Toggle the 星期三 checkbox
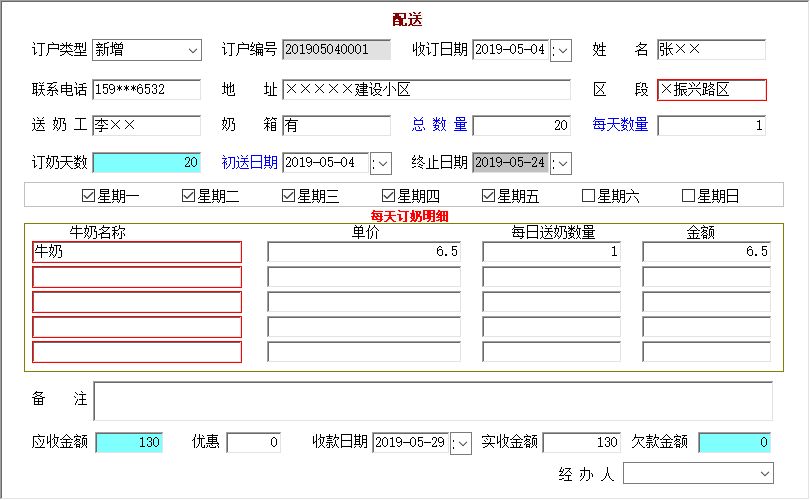Screen dimensions: 810x500 click(288, 196)
